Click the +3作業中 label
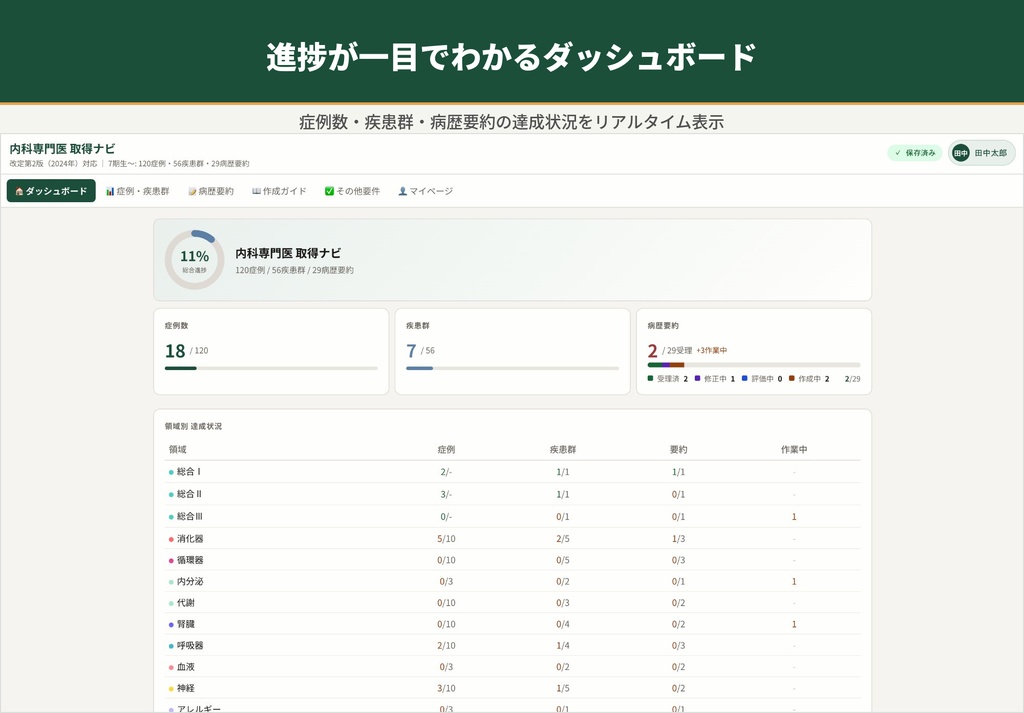Viewport: 1024px width, 713px height. pyautogui.click(x=711, y=351)
